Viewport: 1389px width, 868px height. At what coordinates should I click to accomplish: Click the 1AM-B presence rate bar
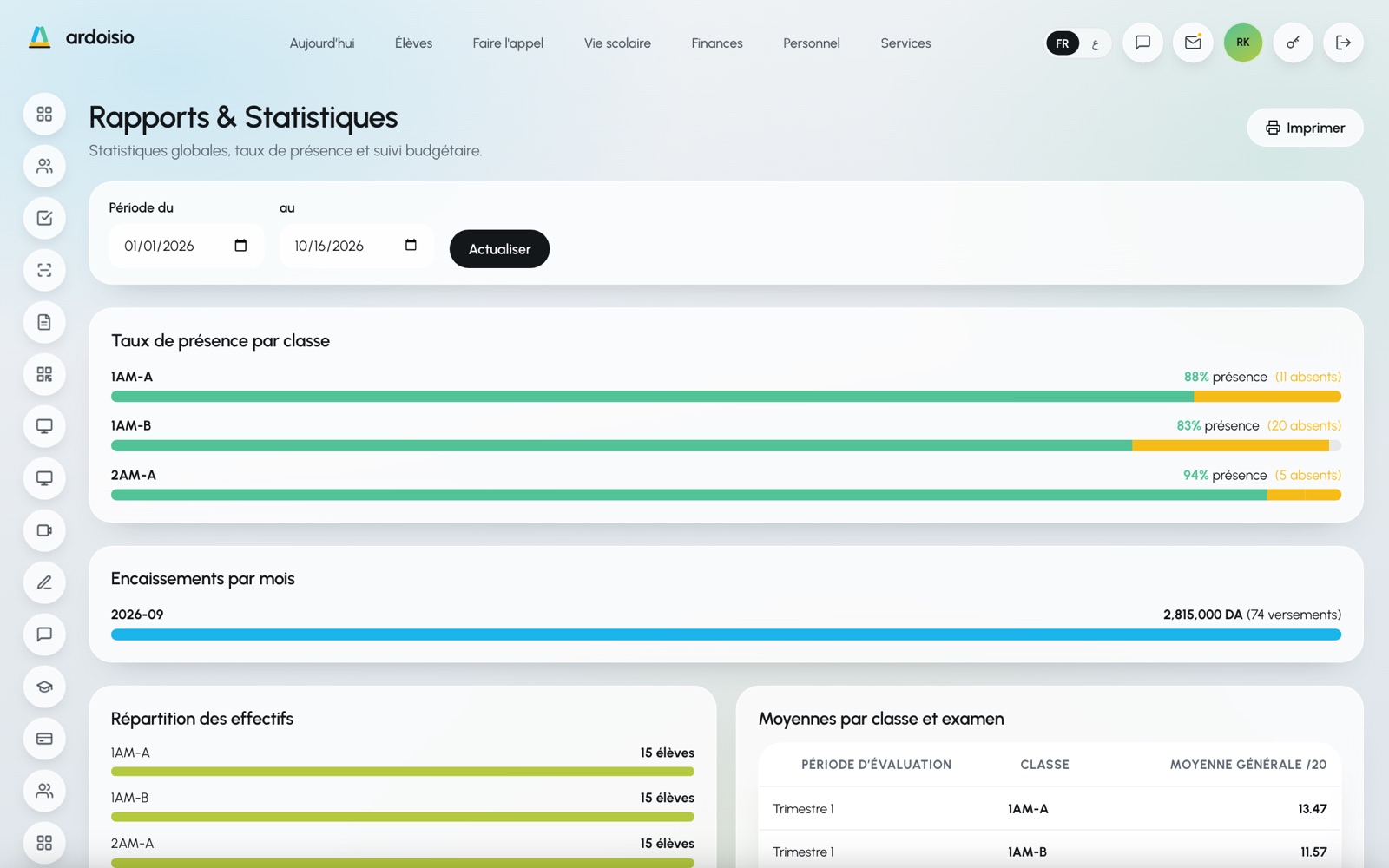click(726, 446)
